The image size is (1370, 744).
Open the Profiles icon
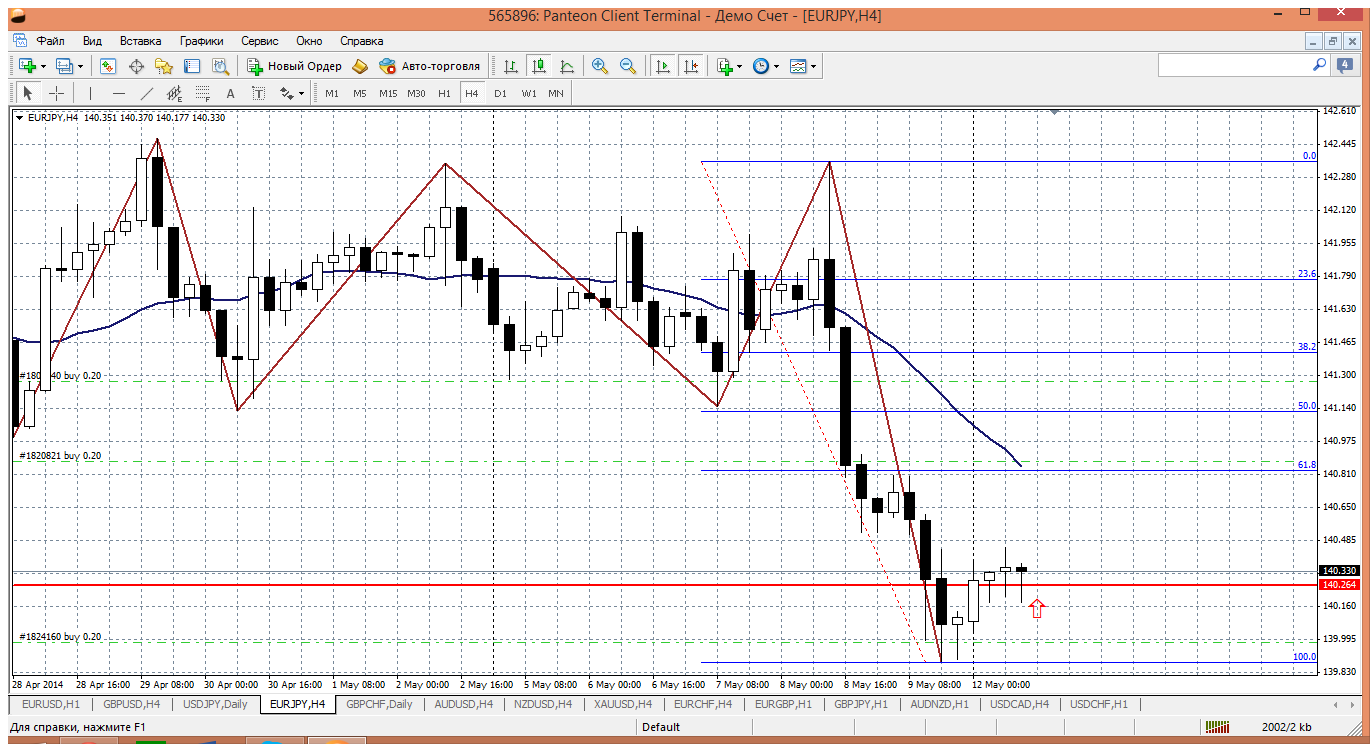[x=65, y=66]
